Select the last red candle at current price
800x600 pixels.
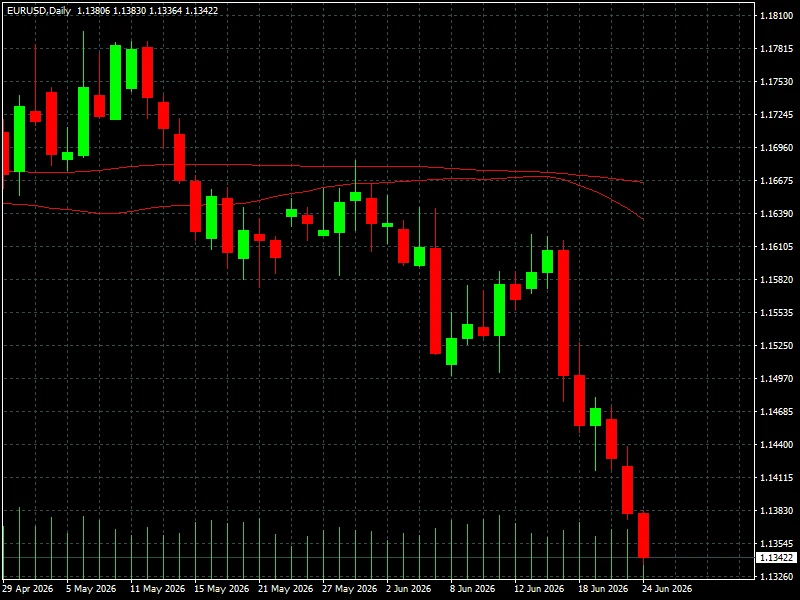tap(643, 535)
